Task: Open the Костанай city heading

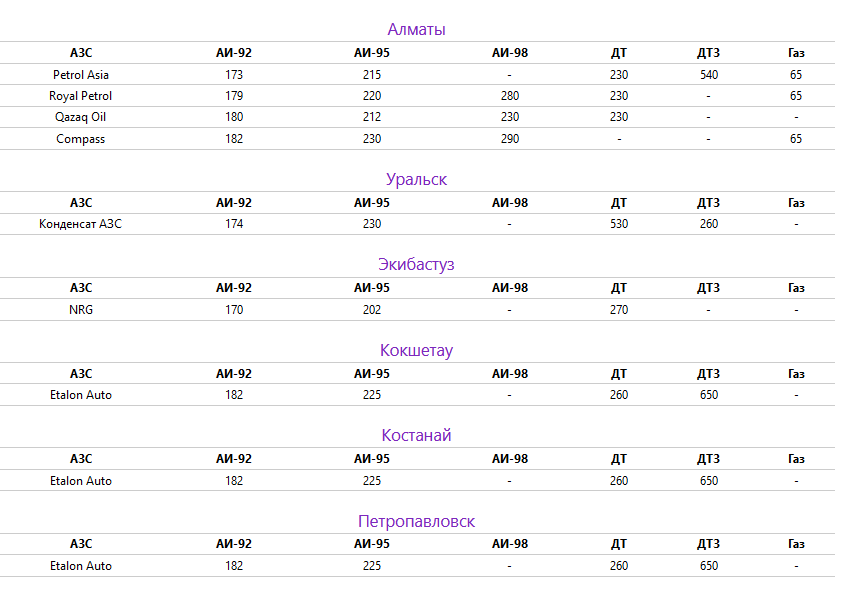Action: pyautogui.click(x=416, y=436)
